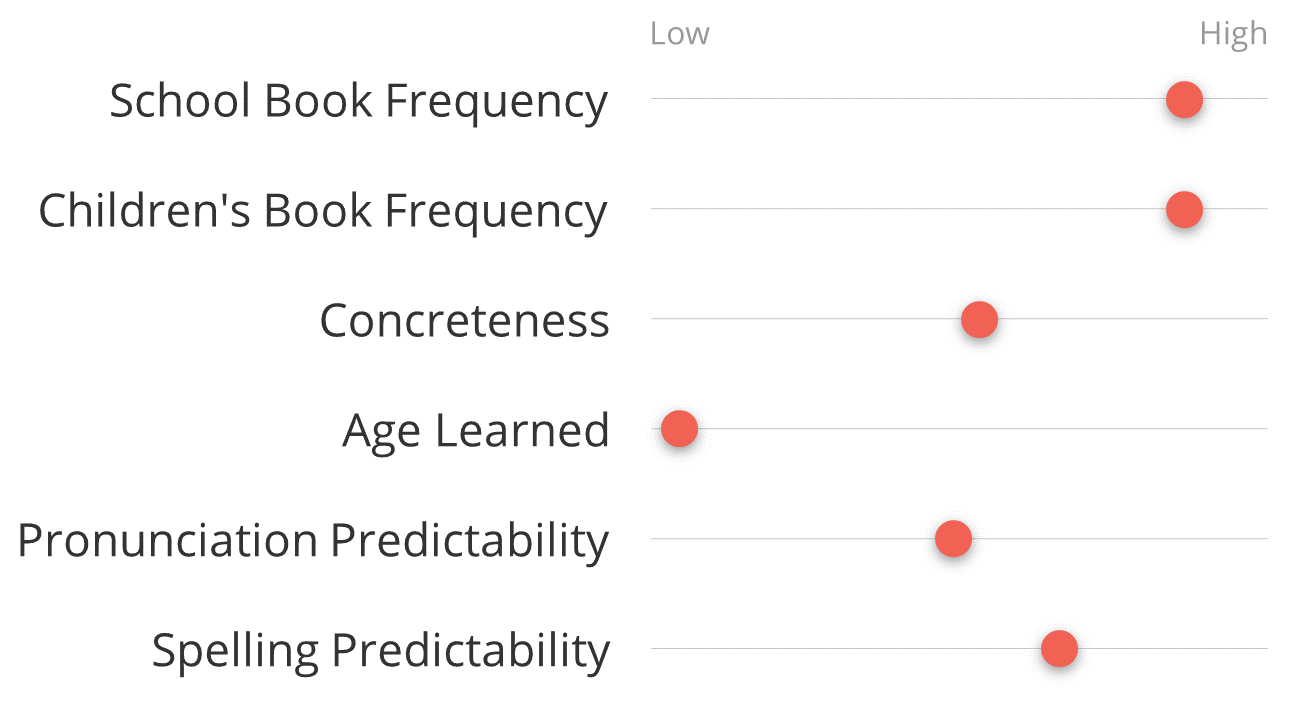Click the "High" scale label
This screenshot has height=710, width=1302.
point(1233,34)
